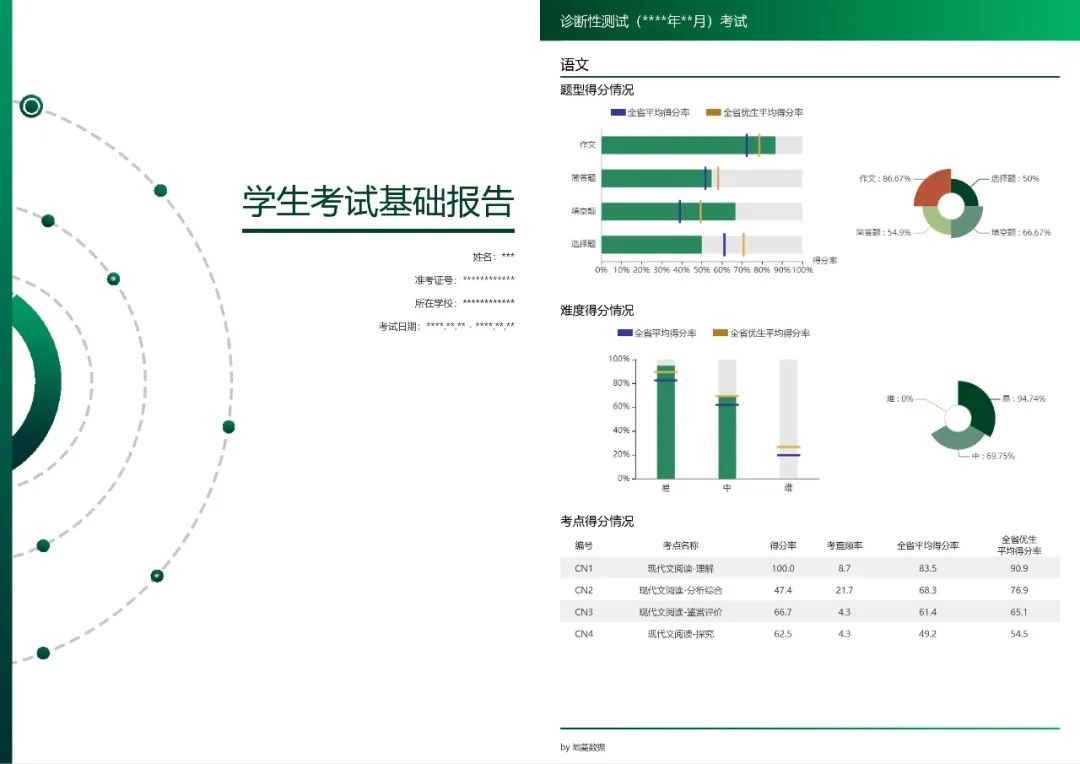The height and width of the screenshot is (764, 1080).
Task: Click the 作文 green horizontal bar
Action: [688, 145]
